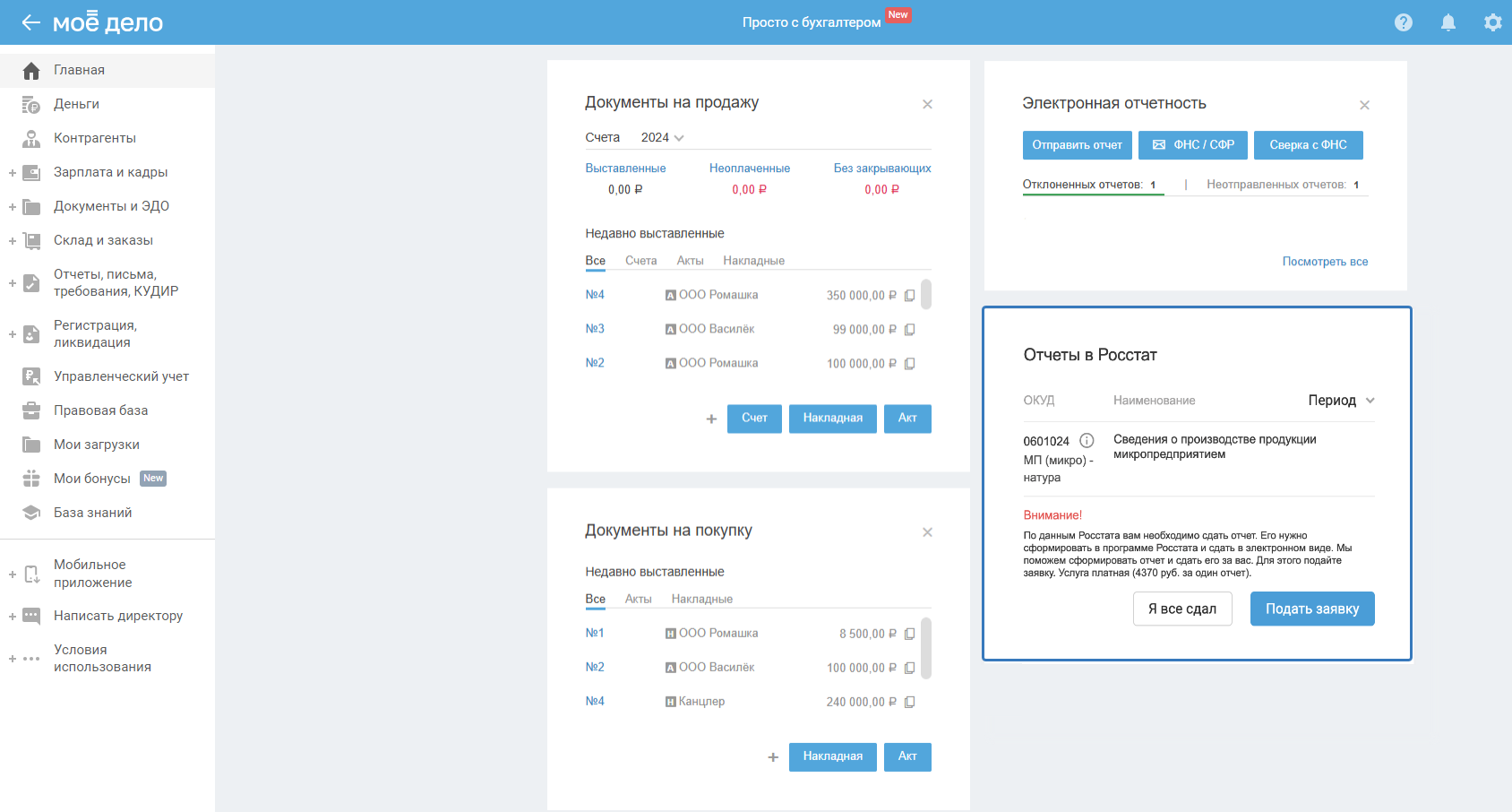Expand Условия использования submenu
This screenshot has width=1512, height=812.
13,659
